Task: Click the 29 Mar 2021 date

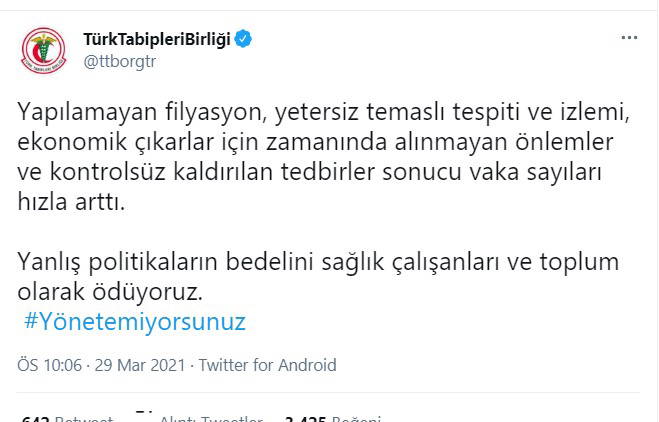Action: 142,365
